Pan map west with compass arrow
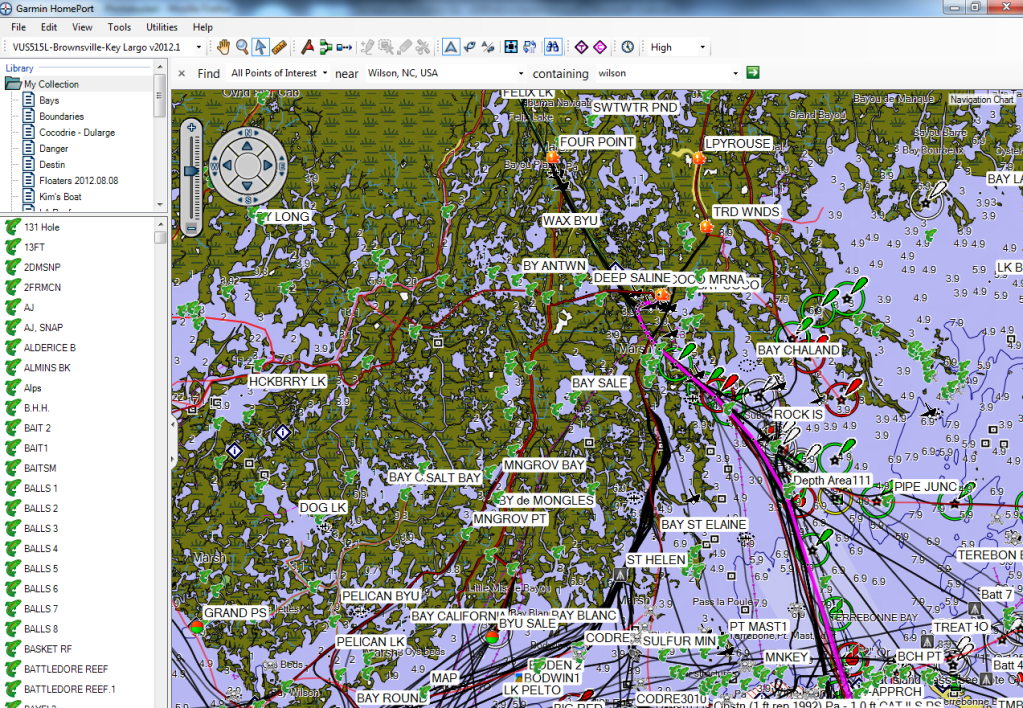The height and width of the screenshot is (708, 1023). point(227,166)
